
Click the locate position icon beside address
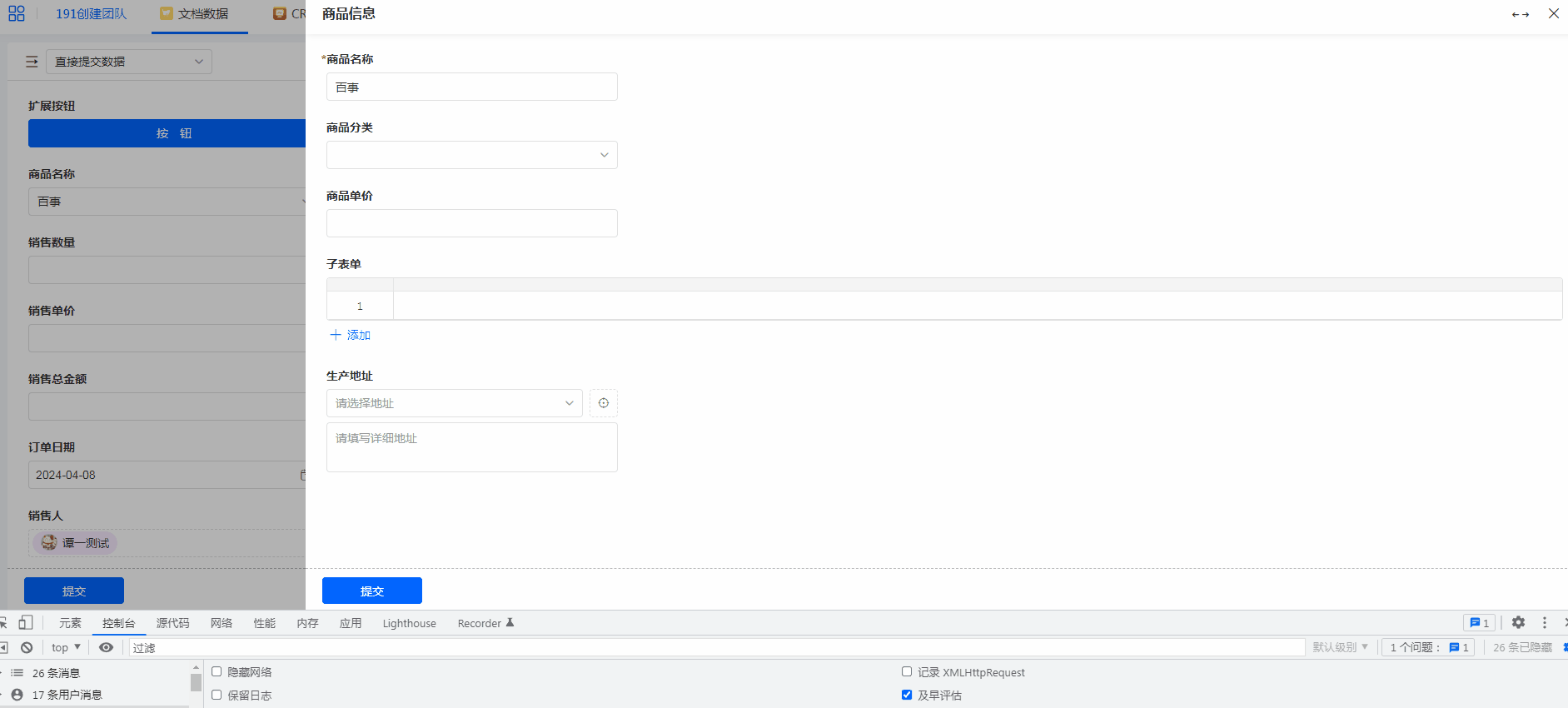click(604, 403)
